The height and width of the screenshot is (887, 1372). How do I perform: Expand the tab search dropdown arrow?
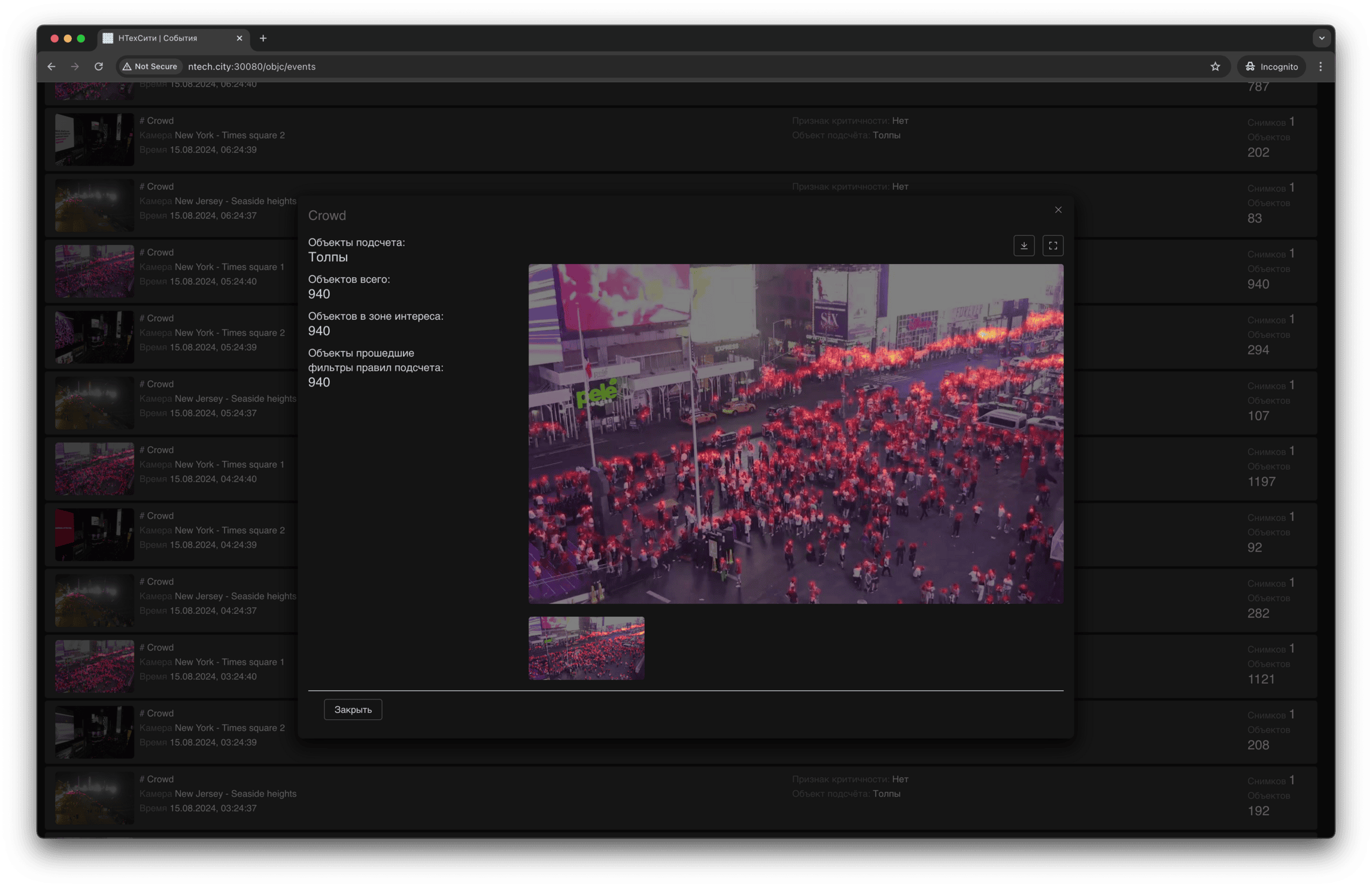tap(1321, 38)
